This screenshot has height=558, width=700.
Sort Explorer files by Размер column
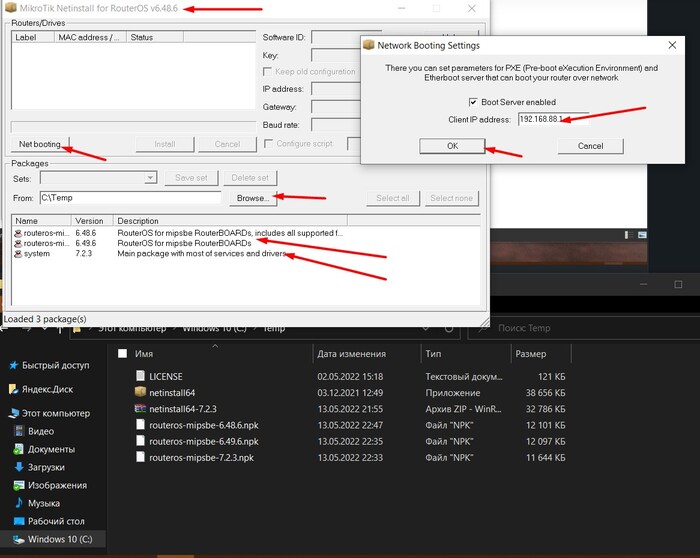[531, 354]
